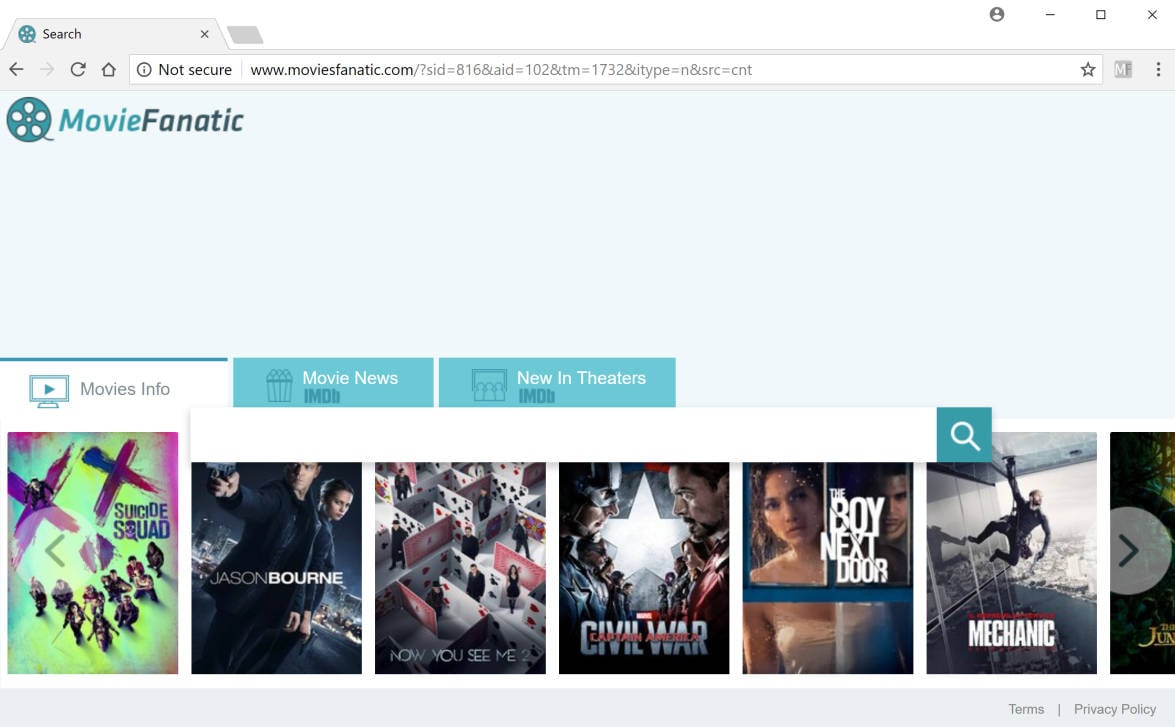Click the MF extension icon in toolbar
Screen dimensions: 1175x727
coord(1122,69)
